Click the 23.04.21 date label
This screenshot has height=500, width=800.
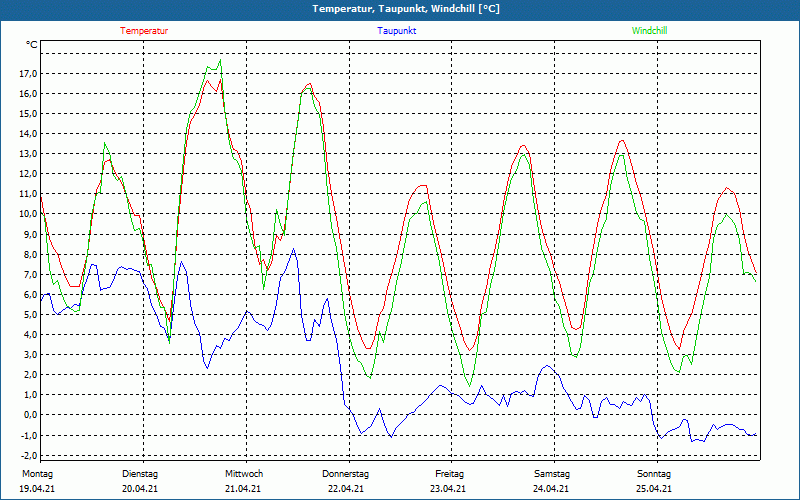coord(448,488)
